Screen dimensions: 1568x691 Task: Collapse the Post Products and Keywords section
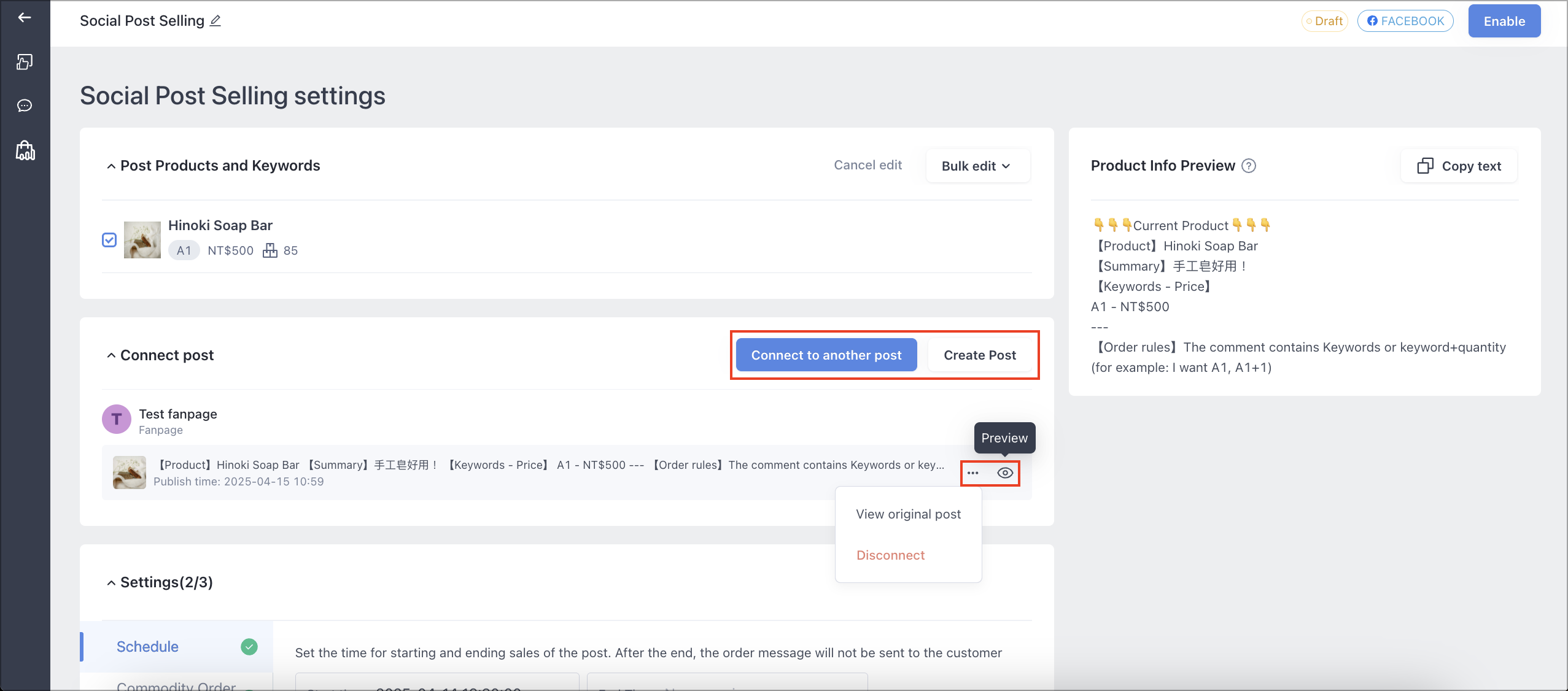pos(111,166)
